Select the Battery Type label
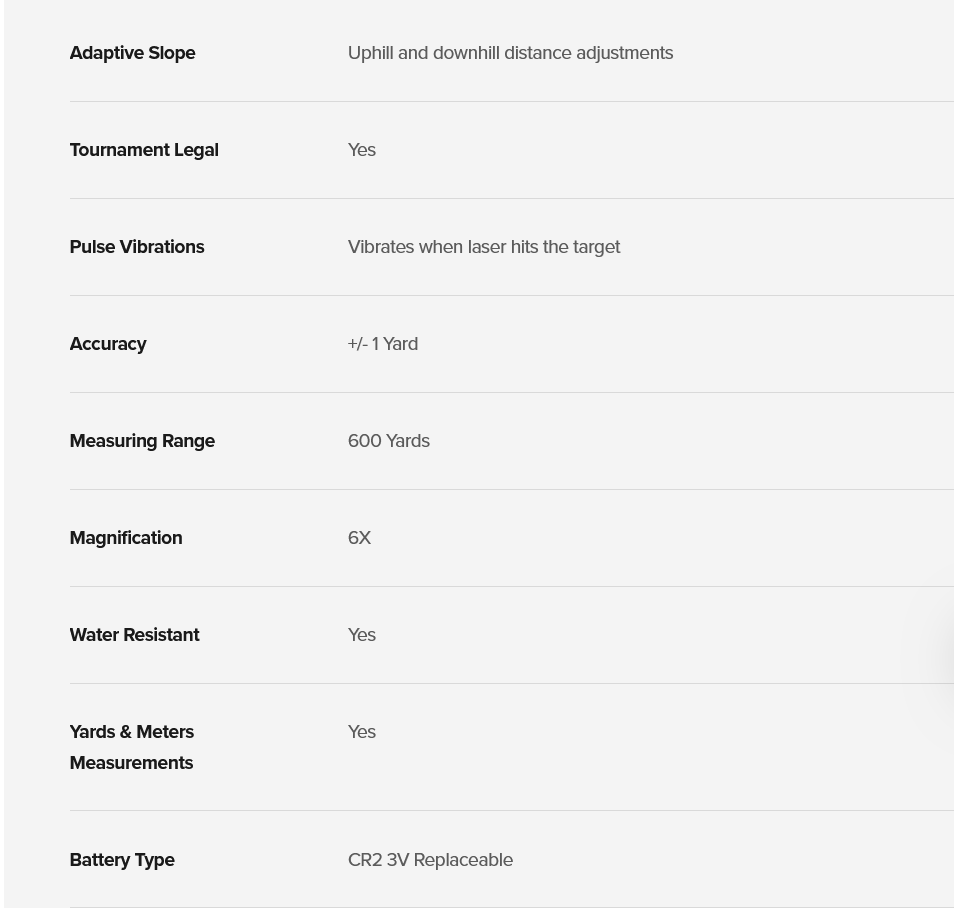This screenshot has height=908, width=954. pos(122,860)
